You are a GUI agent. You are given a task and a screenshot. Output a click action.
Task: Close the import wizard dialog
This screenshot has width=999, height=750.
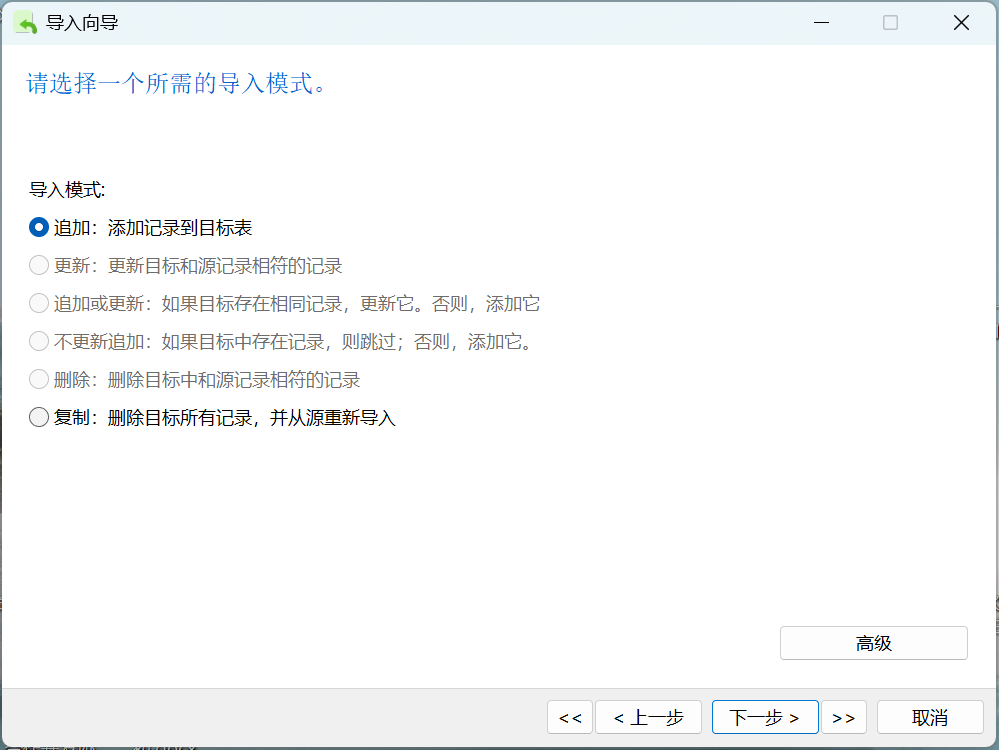pyautogui.click(x=961, y=23)
